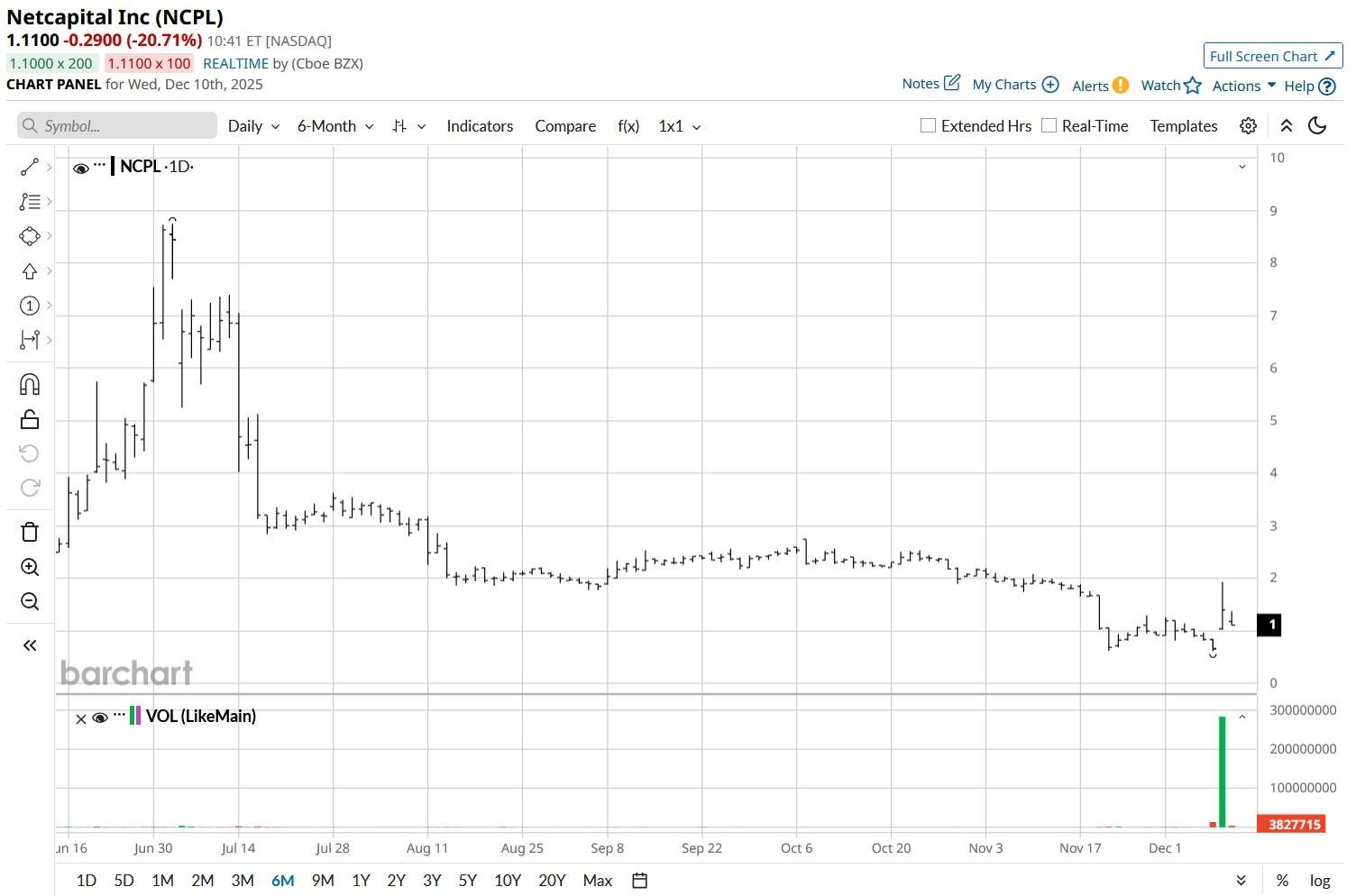
Task: Open the REALTIME quote link
Action: 235,63
